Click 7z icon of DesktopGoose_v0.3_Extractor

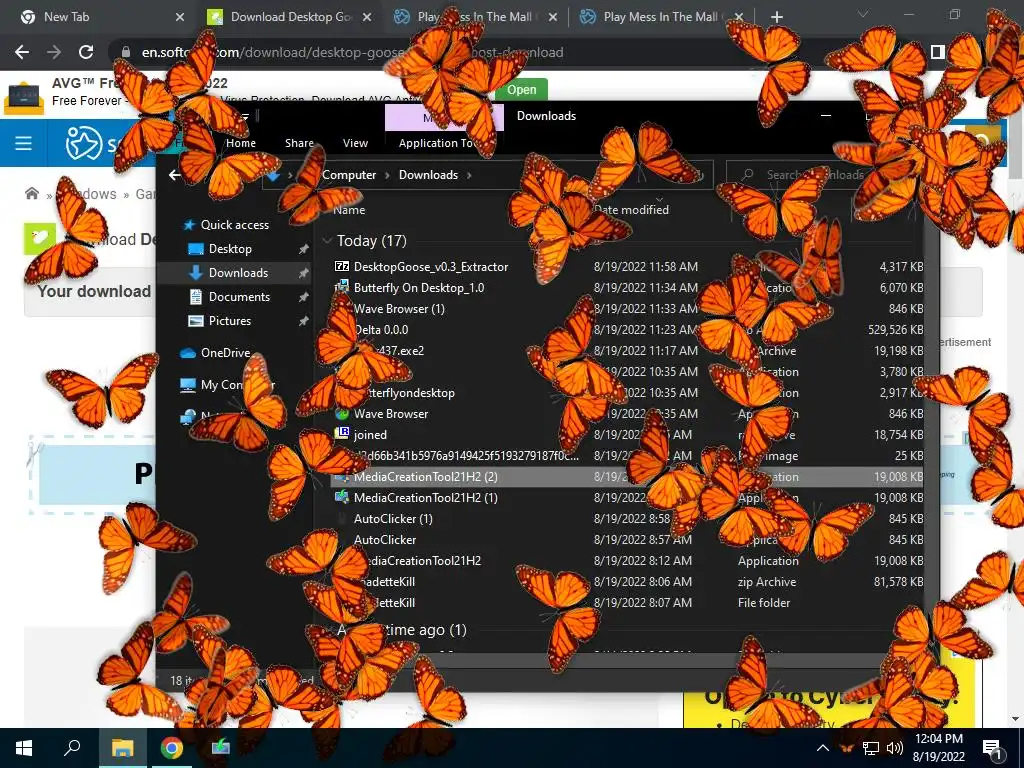pyautogui.click(x=342, y=266)
